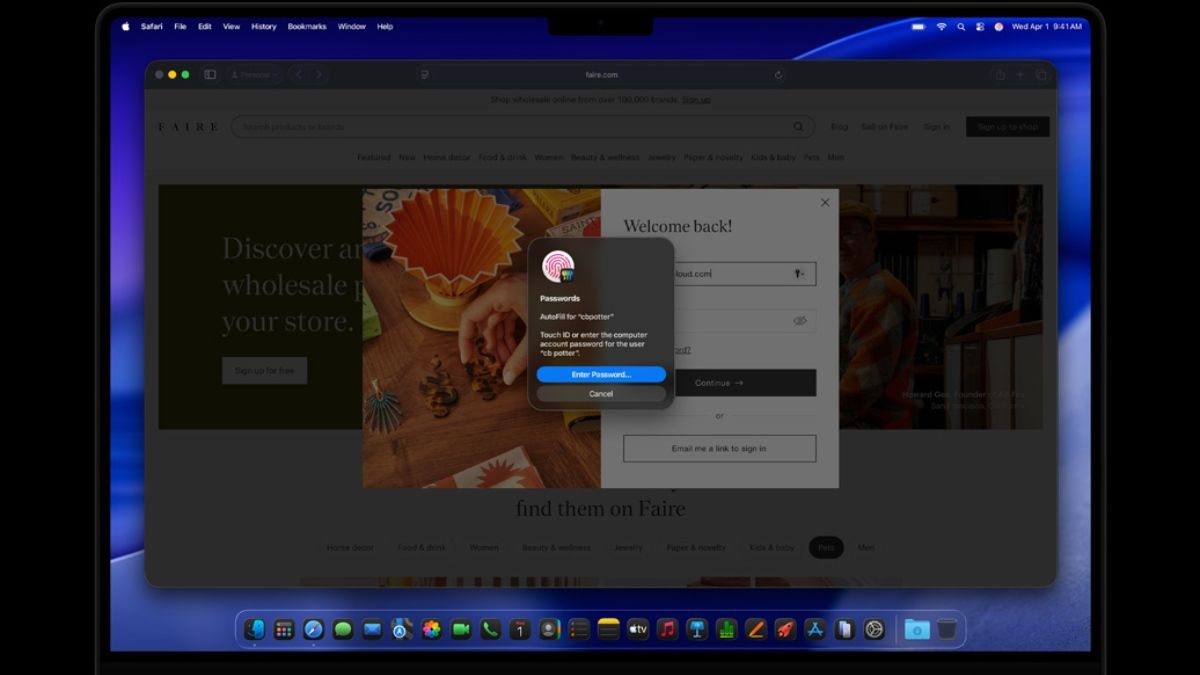
Task: Click Sign in link in Faire header
Action: point(937,127)
